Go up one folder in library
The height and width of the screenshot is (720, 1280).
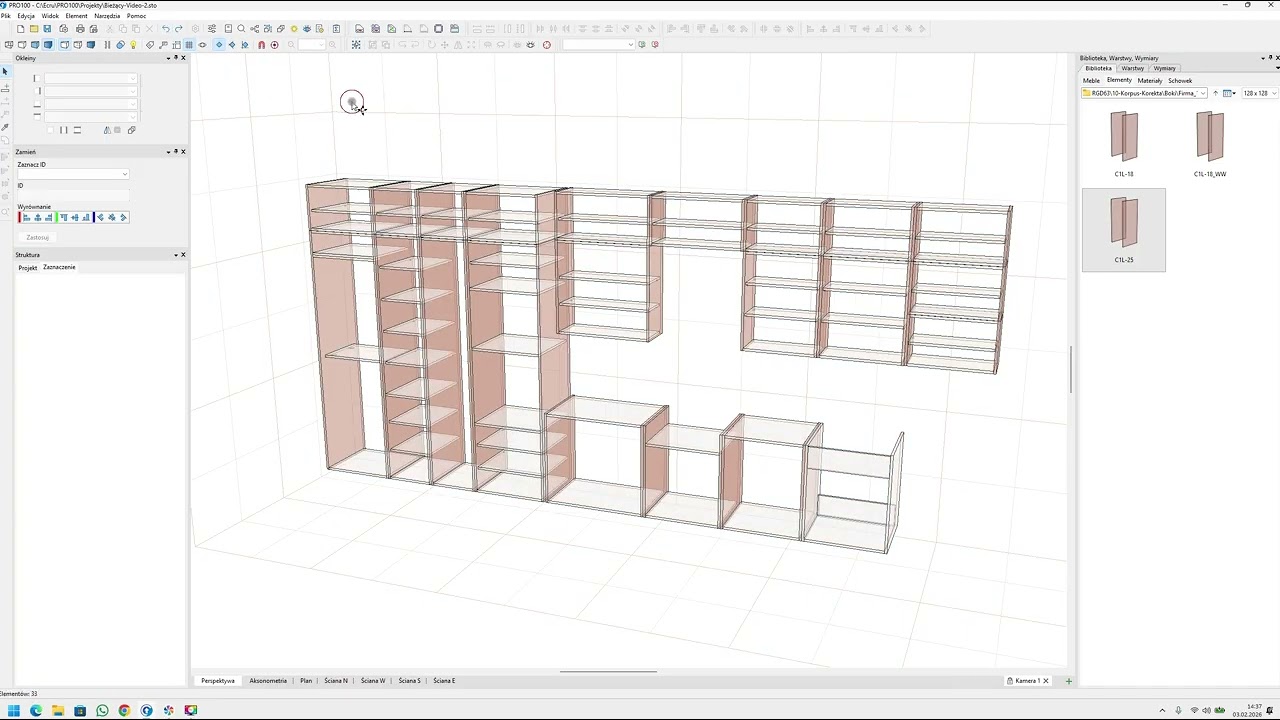click(x=1216, y=93)
